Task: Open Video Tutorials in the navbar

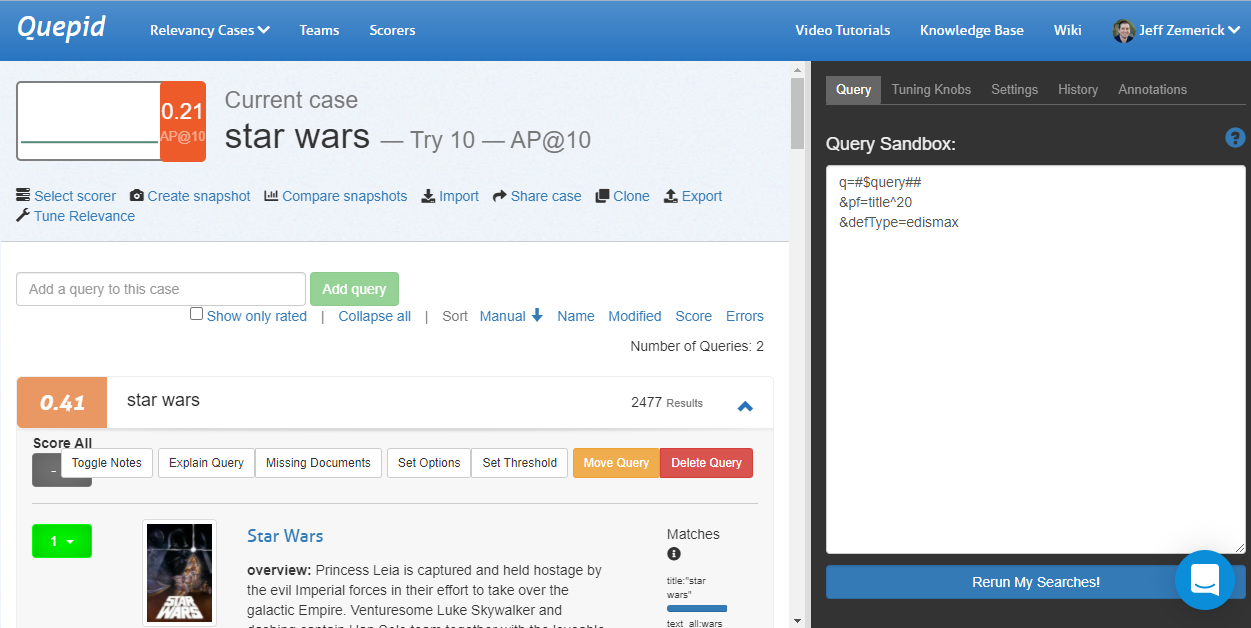Action: (842, 30)
